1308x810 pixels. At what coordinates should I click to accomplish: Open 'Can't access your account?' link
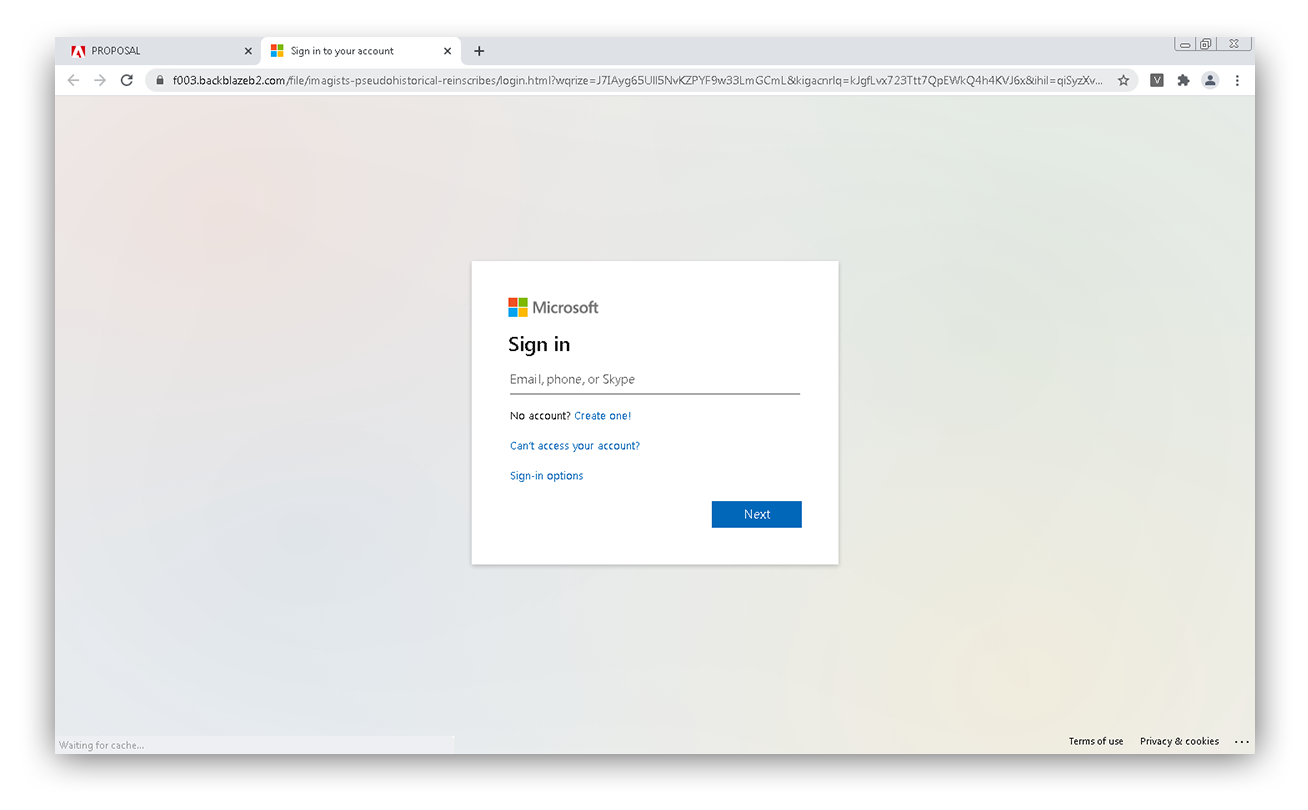575,446
